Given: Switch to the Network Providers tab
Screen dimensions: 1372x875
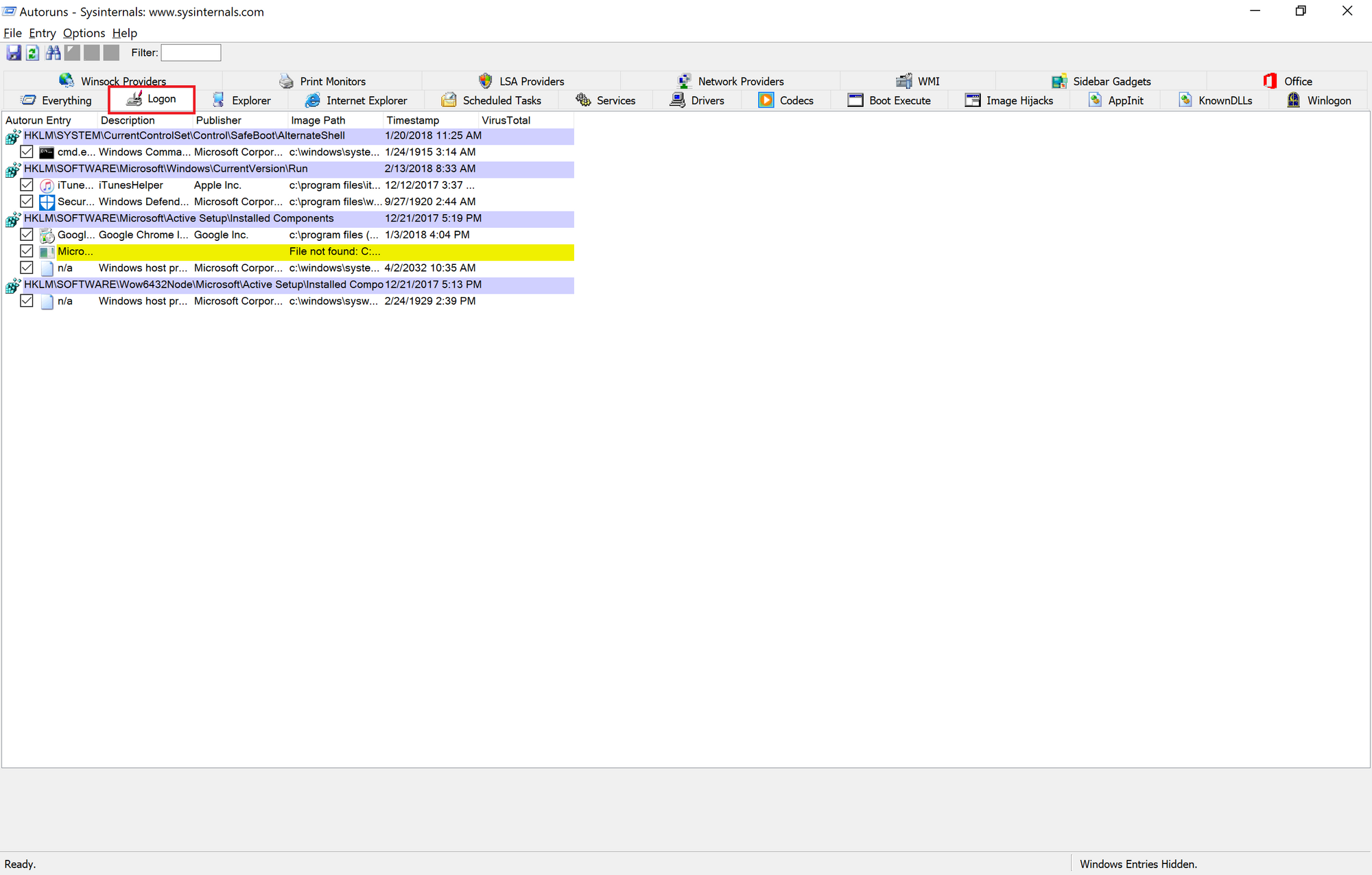Looking at the screenshot, I should point(731,81).
